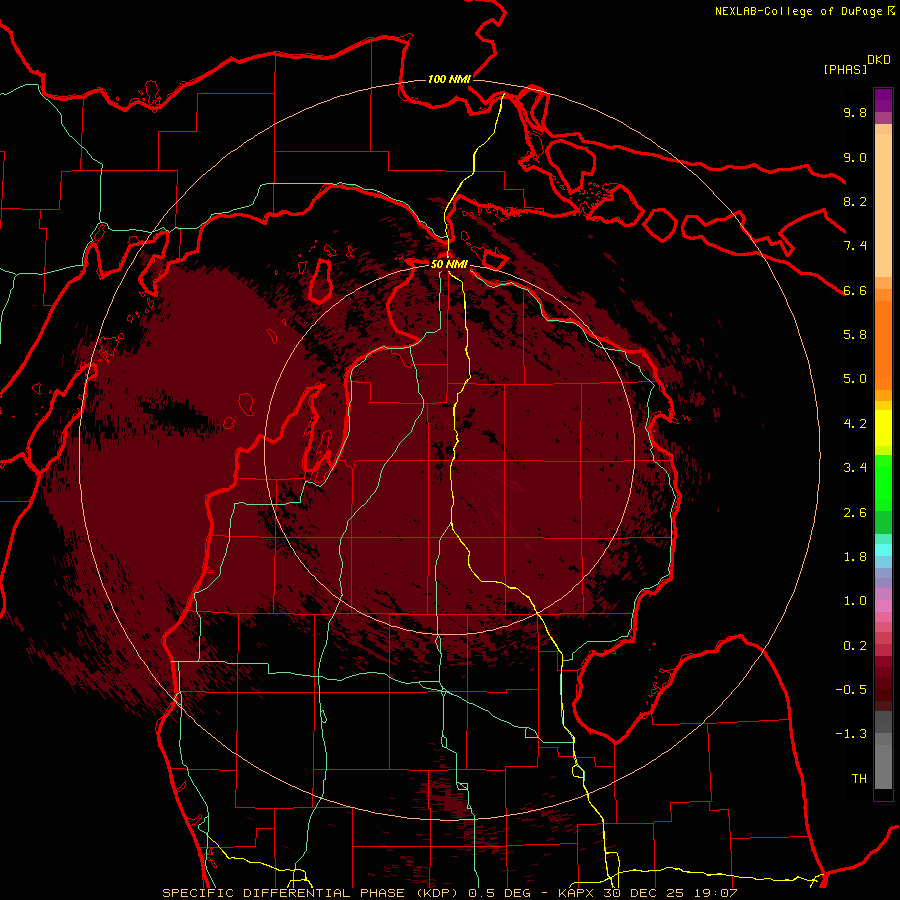Select the 0.2 scale value

coord(855,646)
